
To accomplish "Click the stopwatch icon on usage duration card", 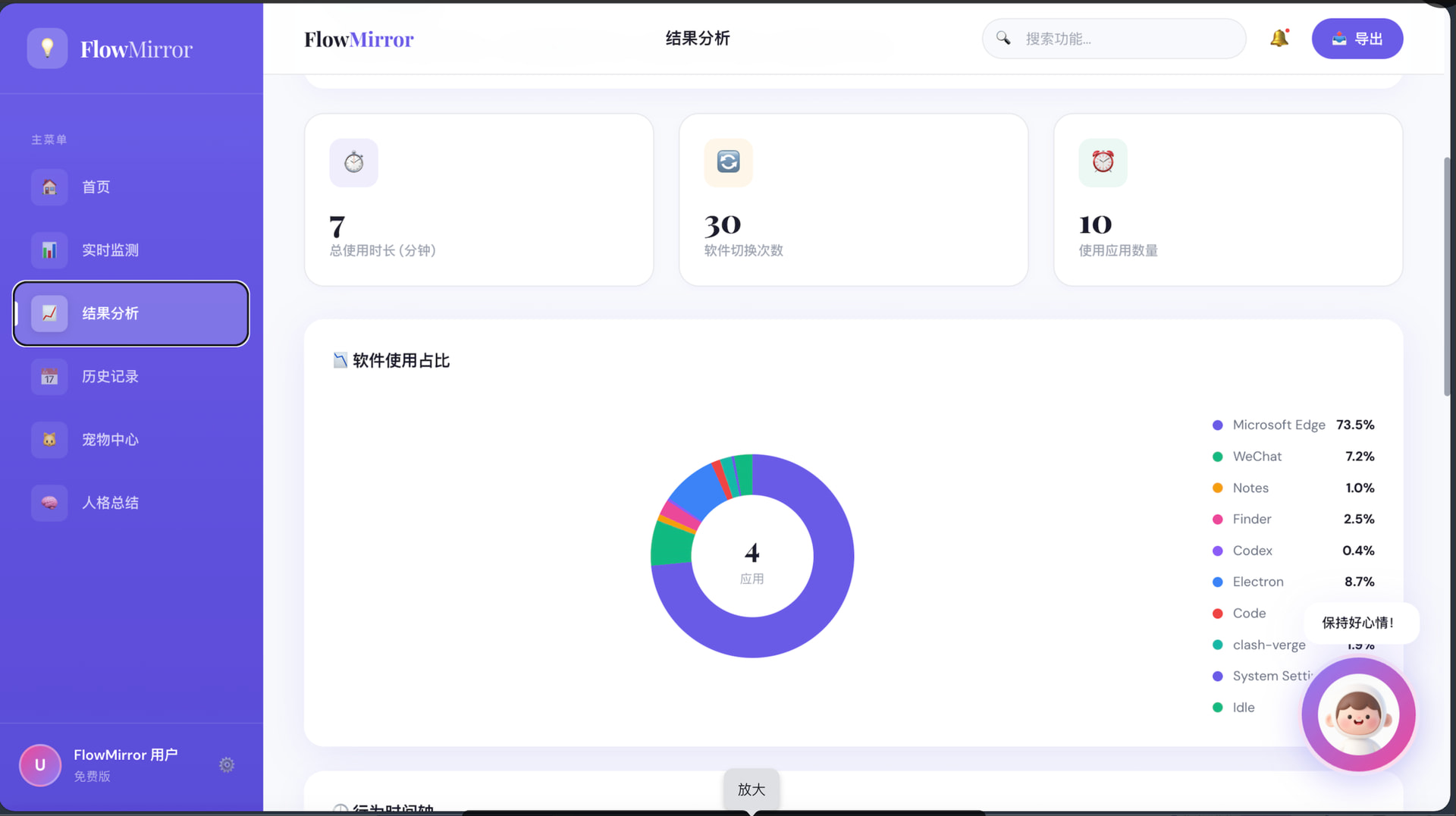I will click(x=353, y=162).
